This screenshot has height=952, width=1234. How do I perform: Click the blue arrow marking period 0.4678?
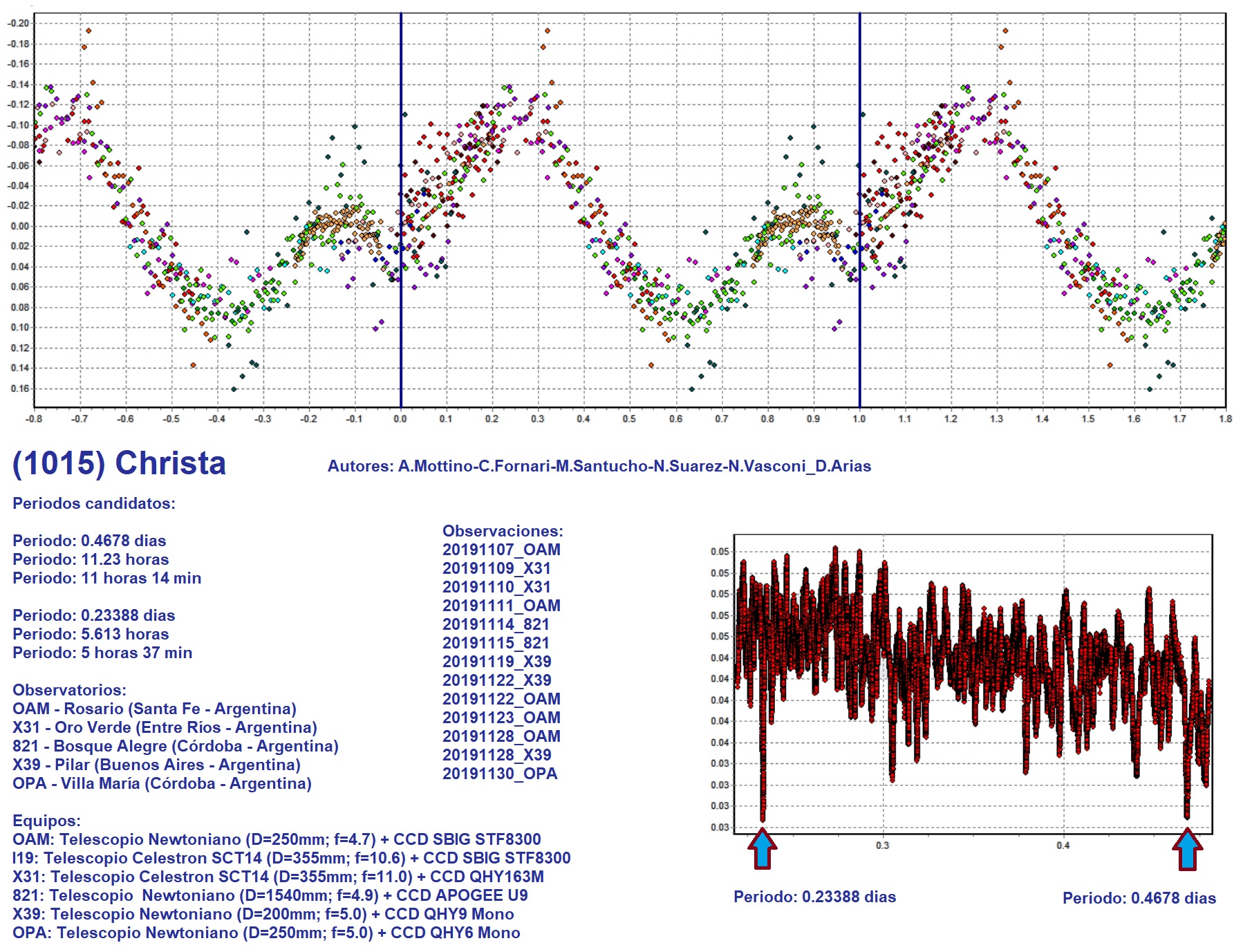pyautogui.click(x=1187, y=850)
